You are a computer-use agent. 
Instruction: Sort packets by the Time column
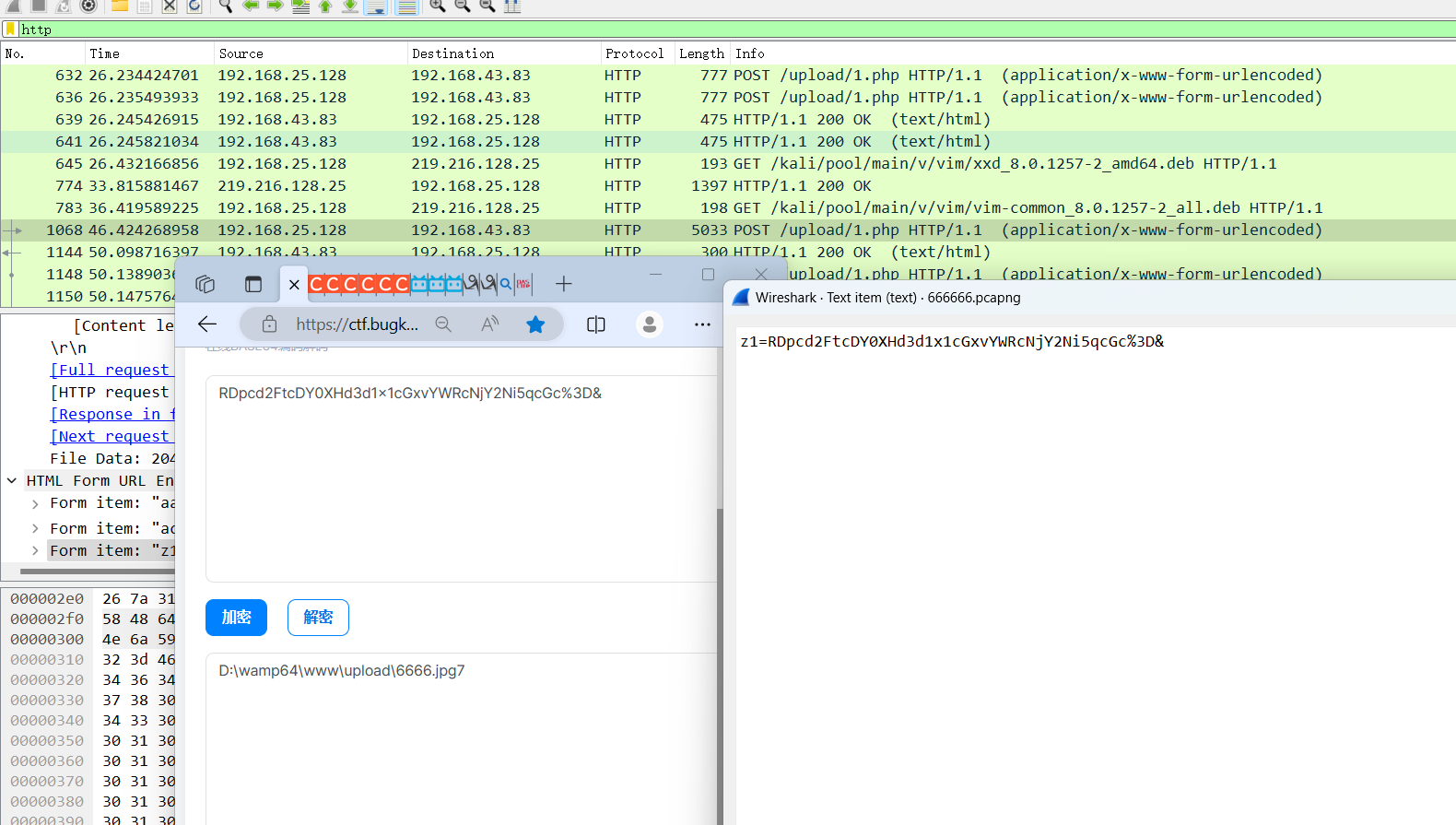point(149,53)
